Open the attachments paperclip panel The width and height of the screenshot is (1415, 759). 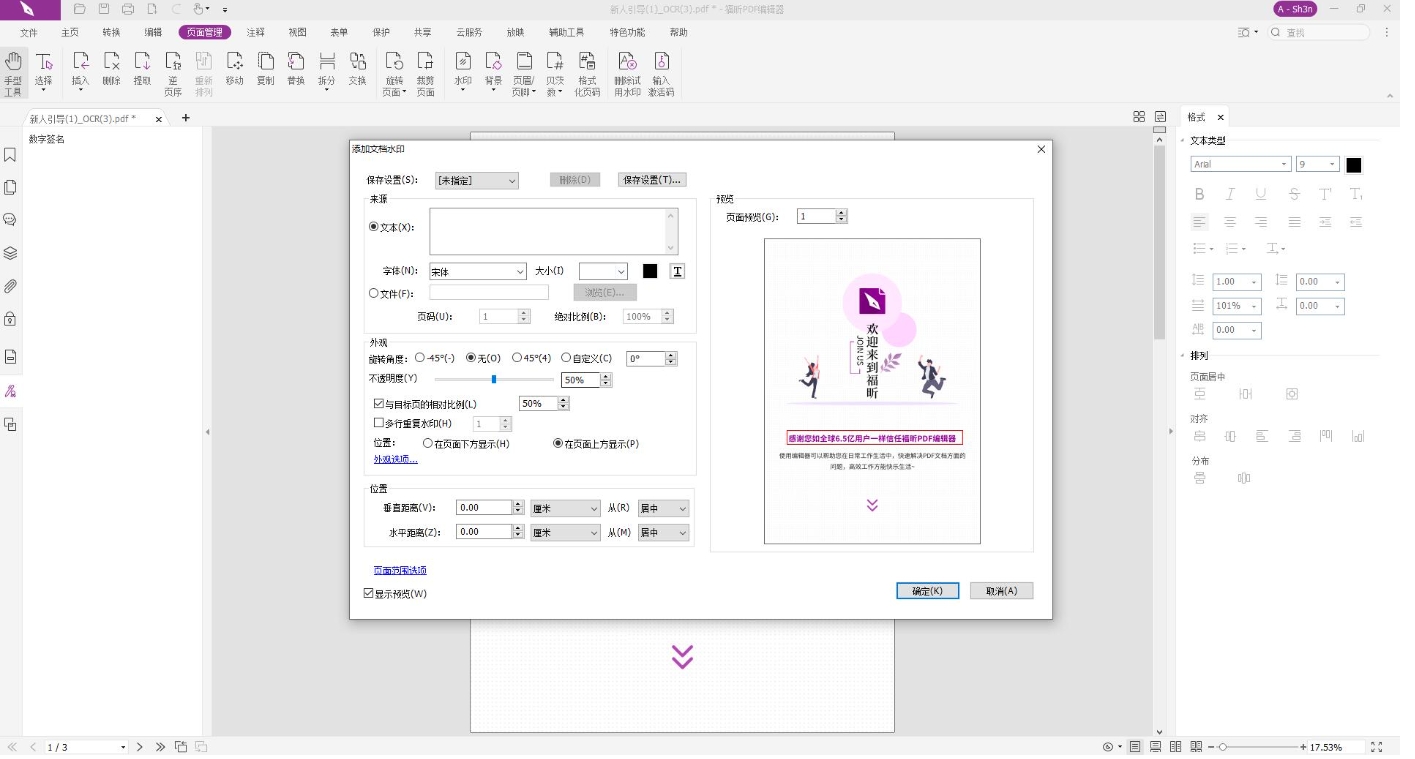click(10, 286)
